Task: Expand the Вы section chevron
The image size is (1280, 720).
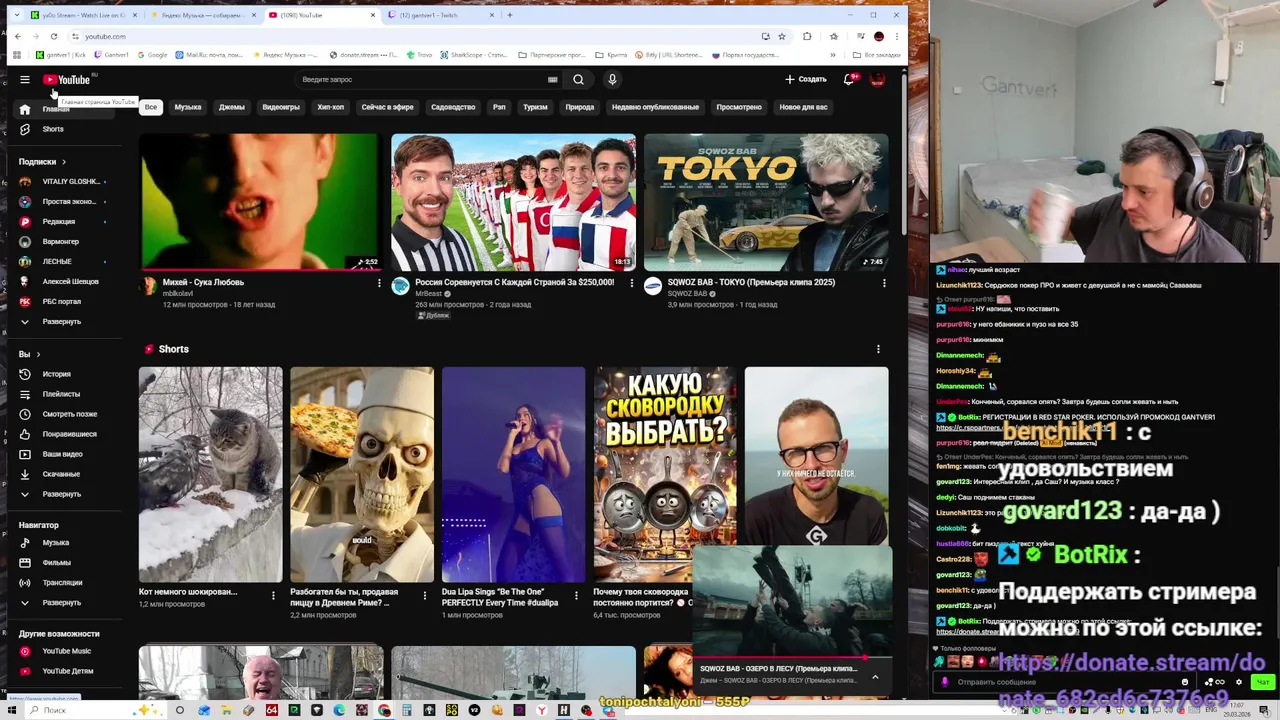Action: [38, 354]
